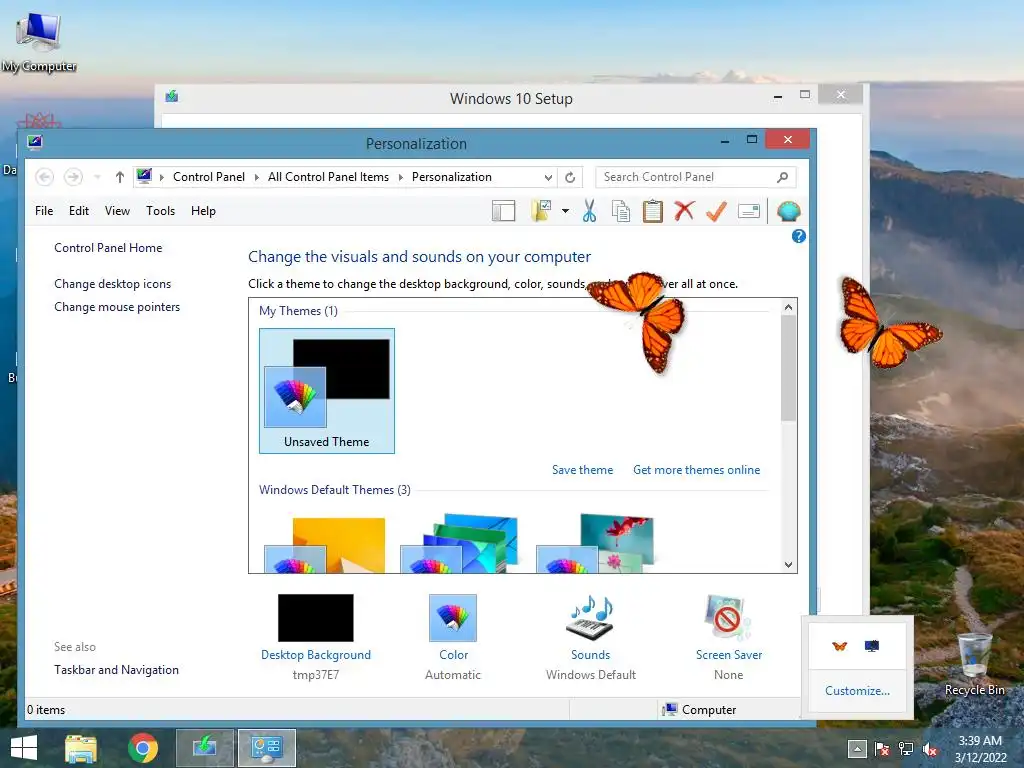Toggle the preview pane layout icon
The image size is (1024, 768).
tap(504, 211)
